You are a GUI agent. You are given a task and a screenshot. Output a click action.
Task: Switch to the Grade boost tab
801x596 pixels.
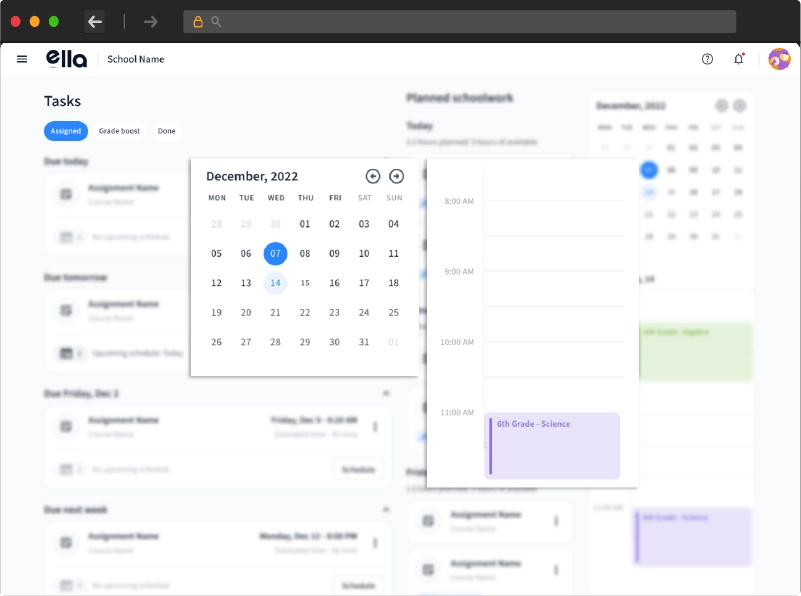[119, 131]
